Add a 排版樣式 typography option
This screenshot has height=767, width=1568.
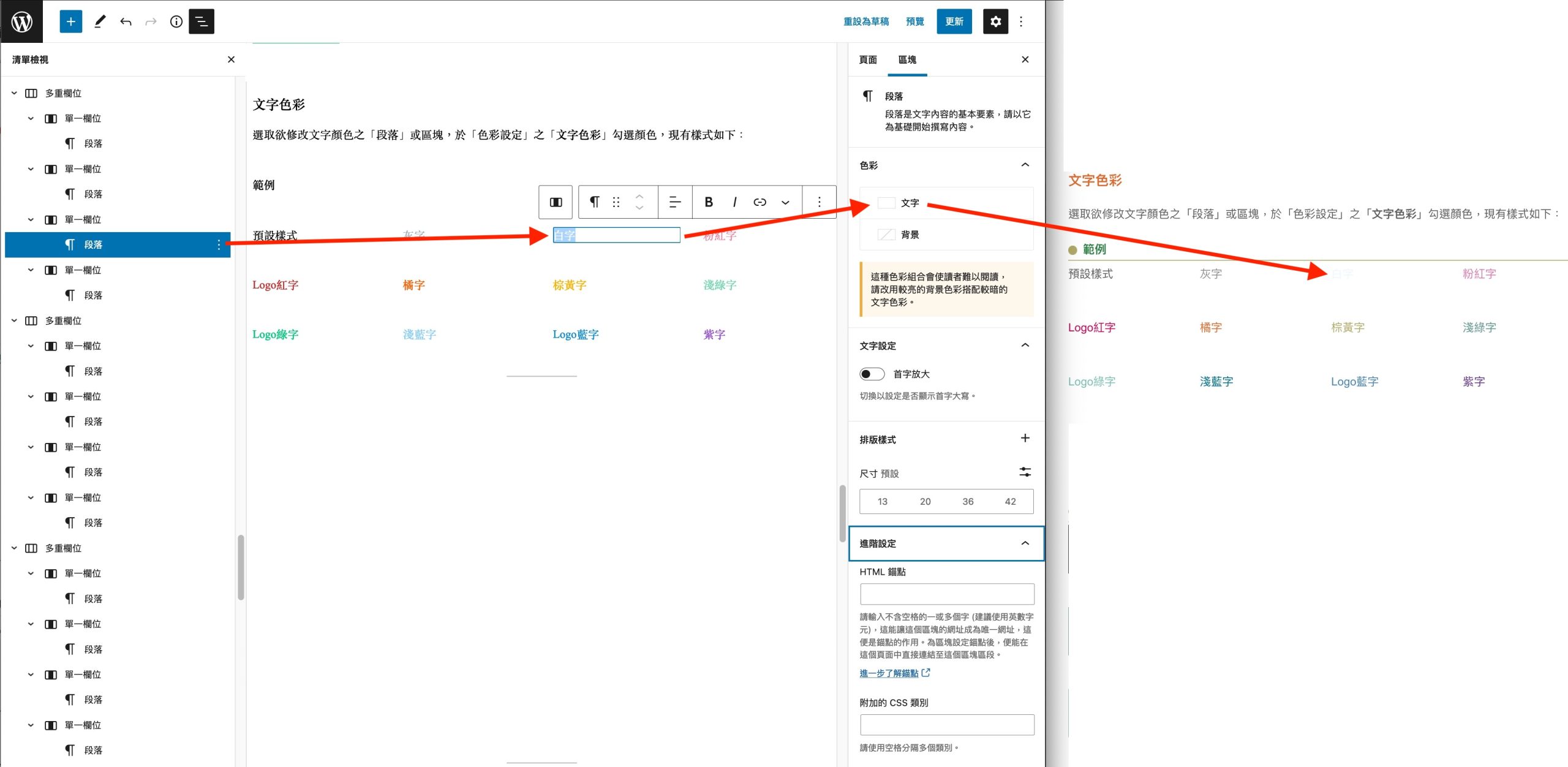coord(1025,438)
